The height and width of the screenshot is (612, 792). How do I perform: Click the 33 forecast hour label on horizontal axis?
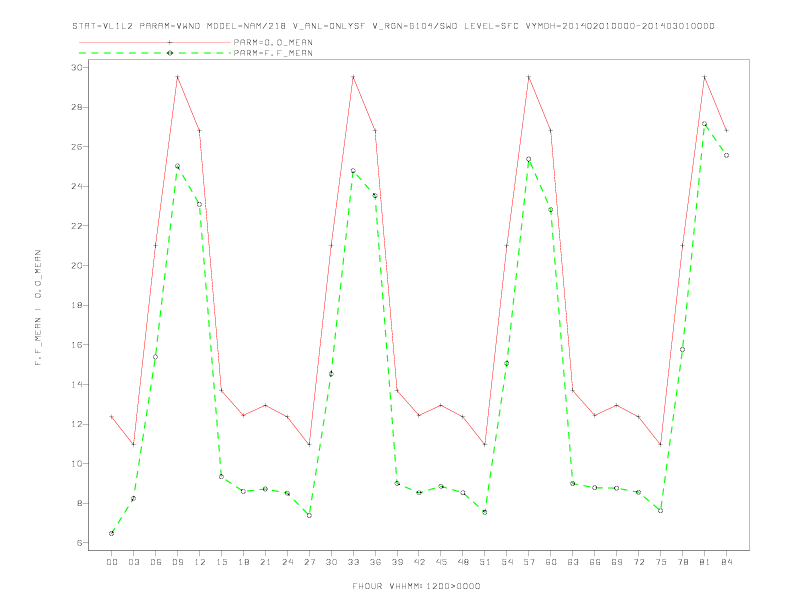[x=353, y=562]
